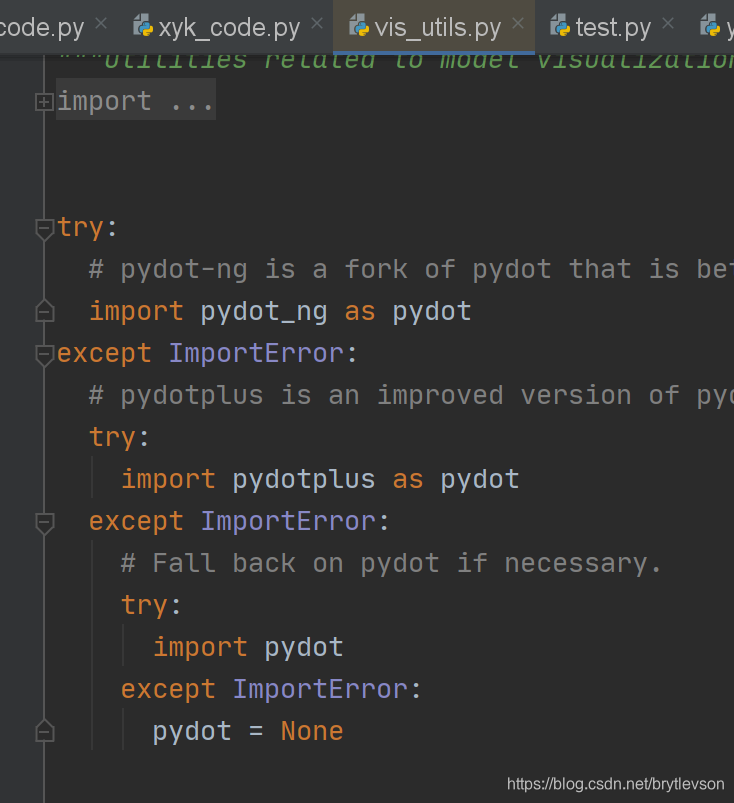Click the 'None' keyword in pydot assignment
Viewport: 734px width, 803px height.
click(x=312, y=731)
